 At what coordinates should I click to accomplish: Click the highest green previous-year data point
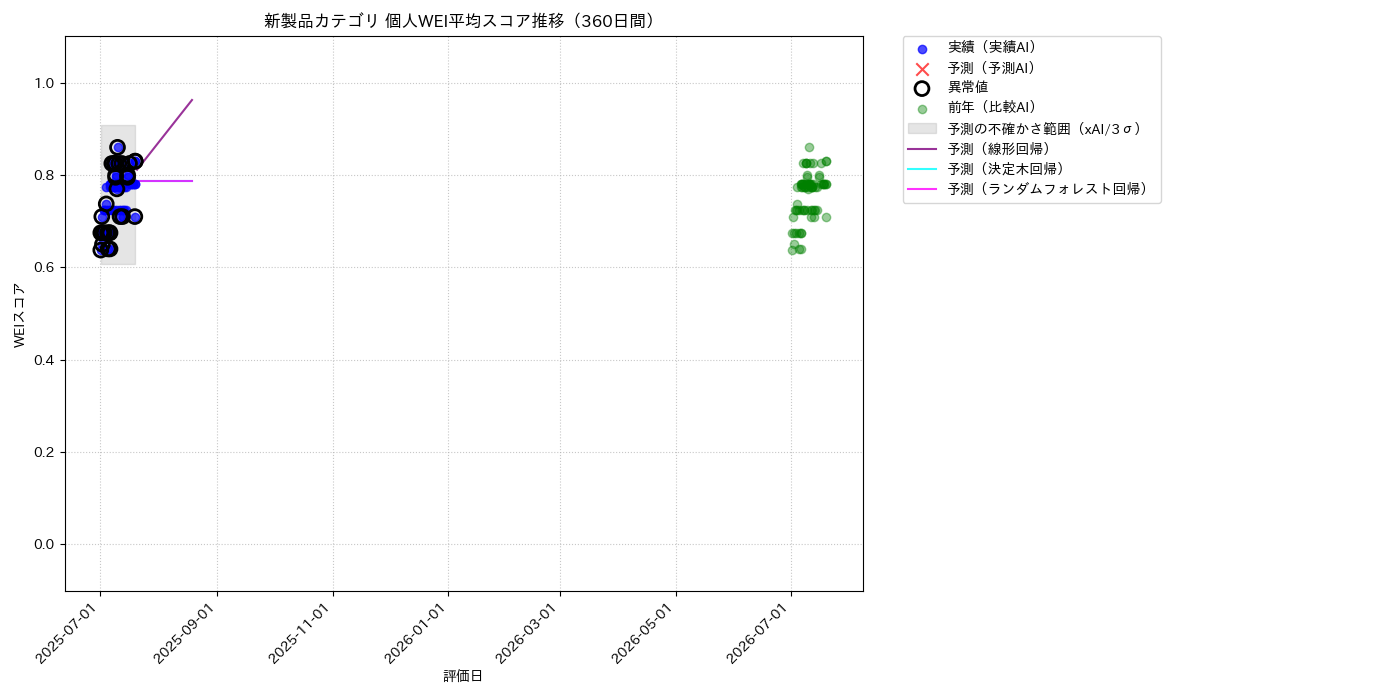[x=809, y=147]
